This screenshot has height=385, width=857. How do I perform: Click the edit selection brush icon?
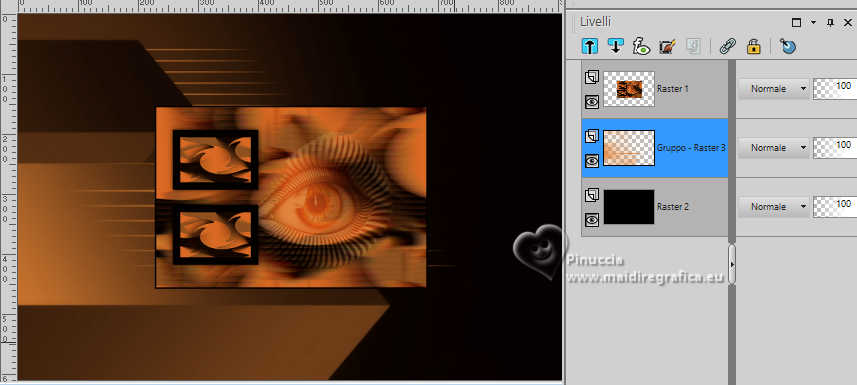tap(667, 46)
